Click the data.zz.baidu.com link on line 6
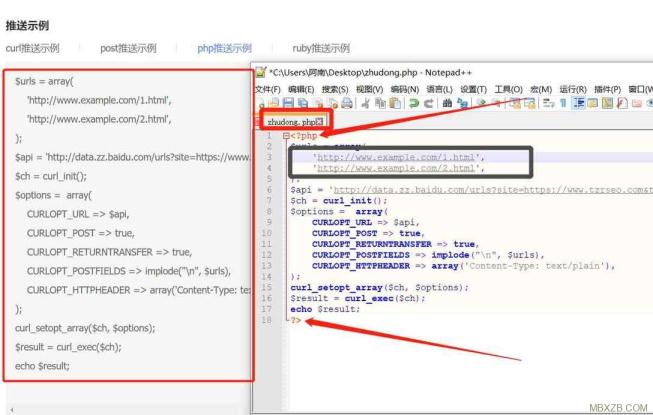The height and width of the screenshot is (415, 653). click(x=493, y=190)
